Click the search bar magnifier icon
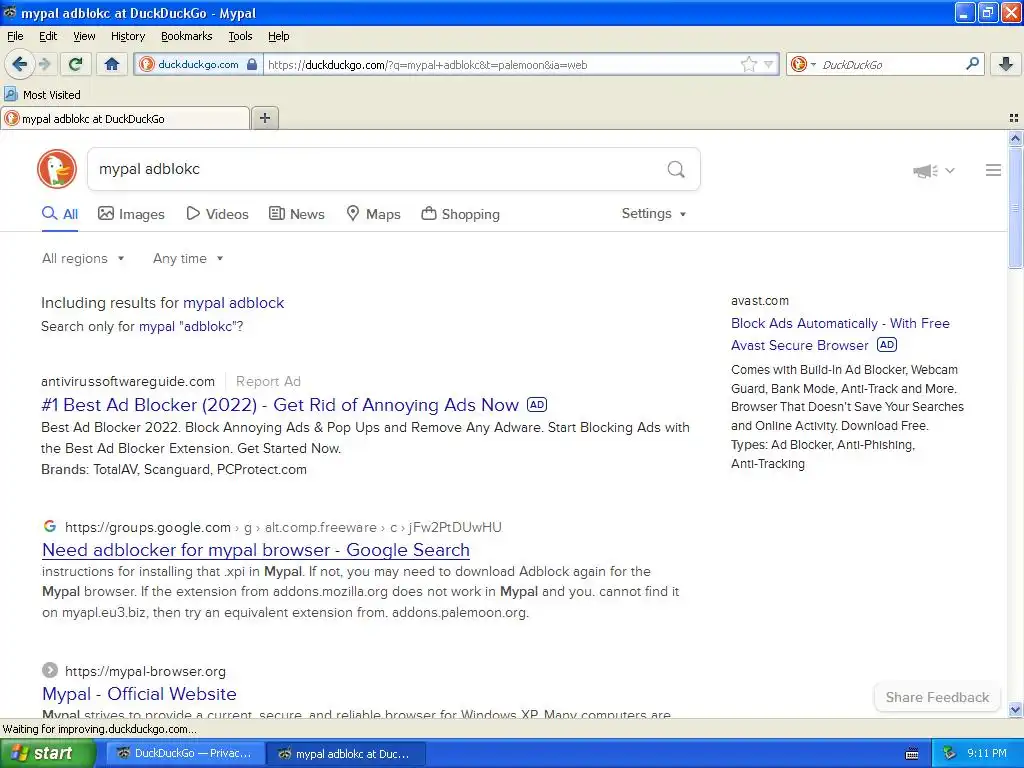The image size is (1024, 768). [972, 63]
